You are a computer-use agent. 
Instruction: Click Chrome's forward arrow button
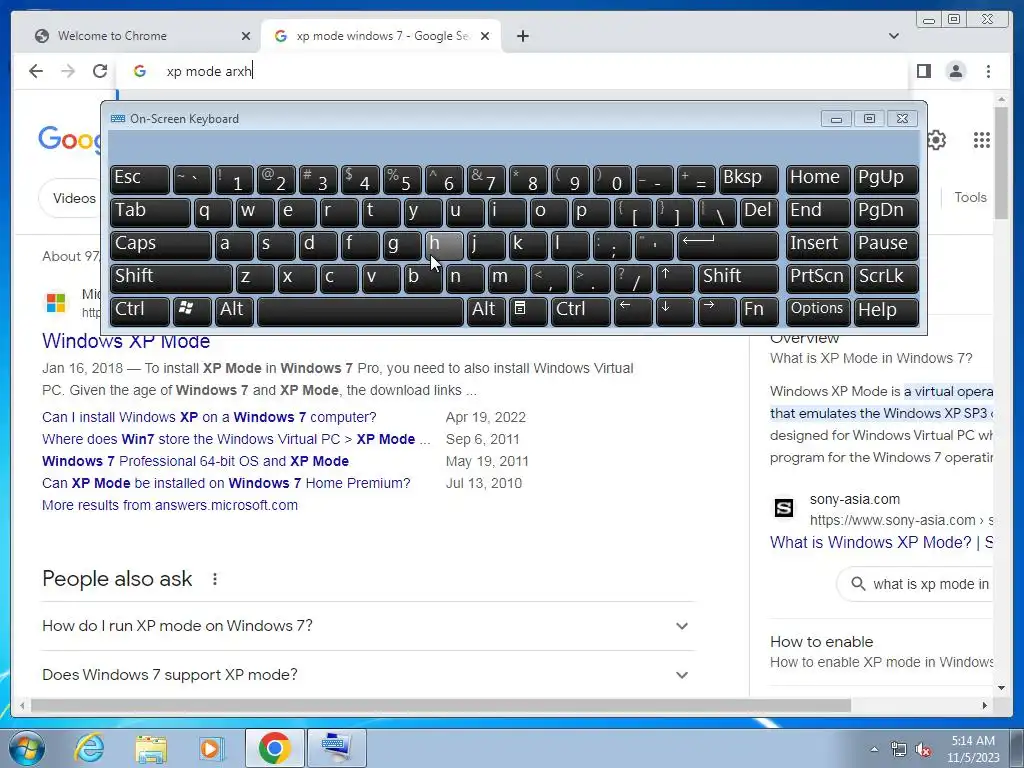click(68, 71)
